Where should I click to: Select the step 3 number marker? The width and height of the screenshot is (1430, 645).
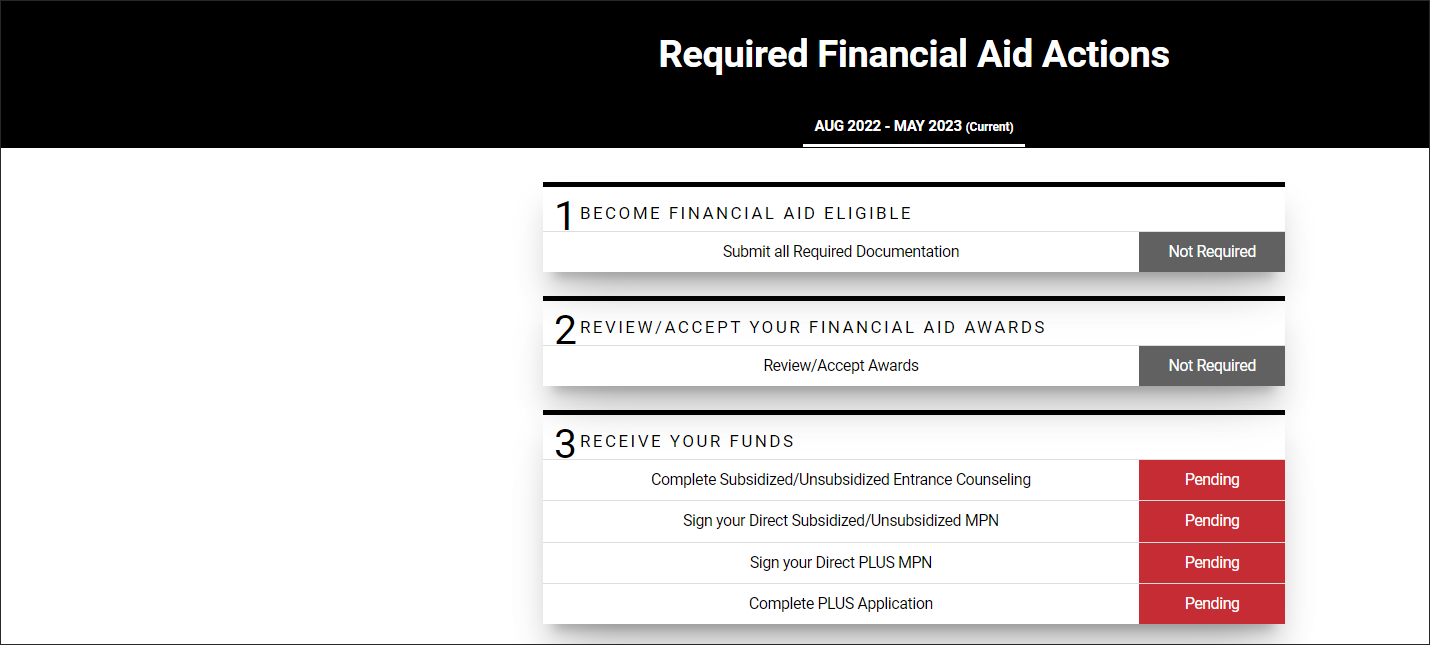(x=564, y=443)
